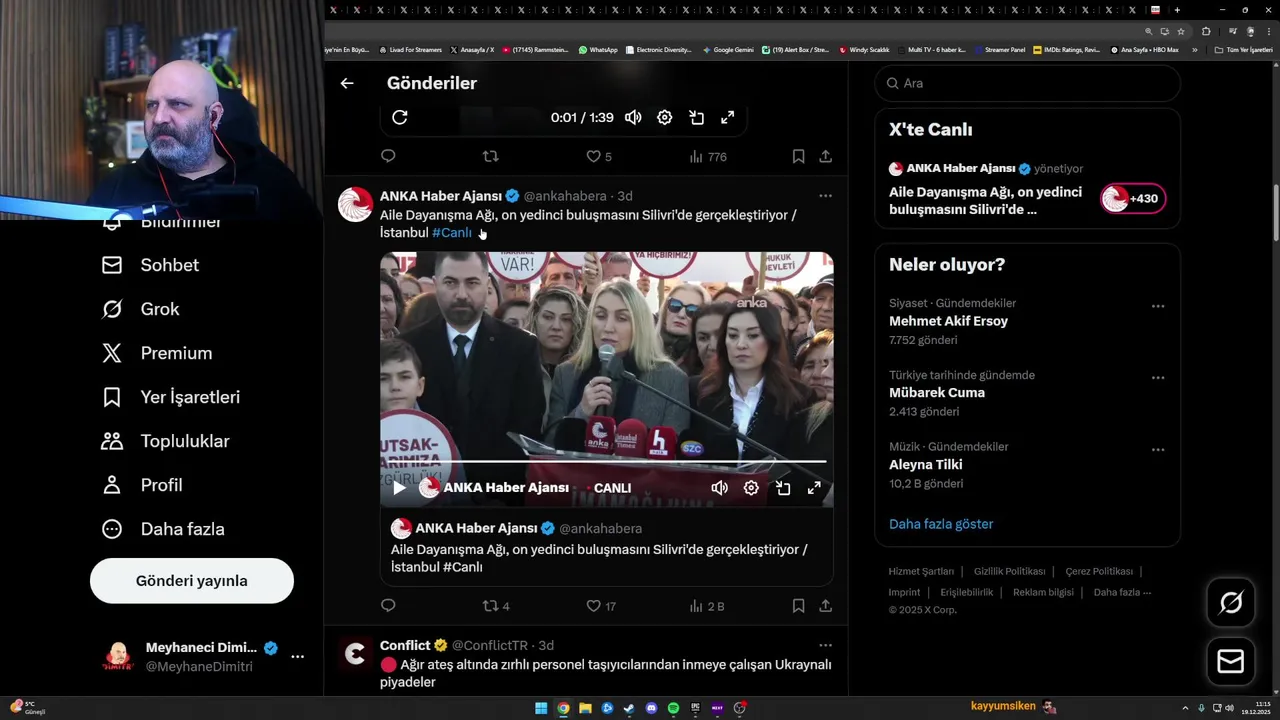Join the live broadcast via +430 badge

click(1133, 198)
